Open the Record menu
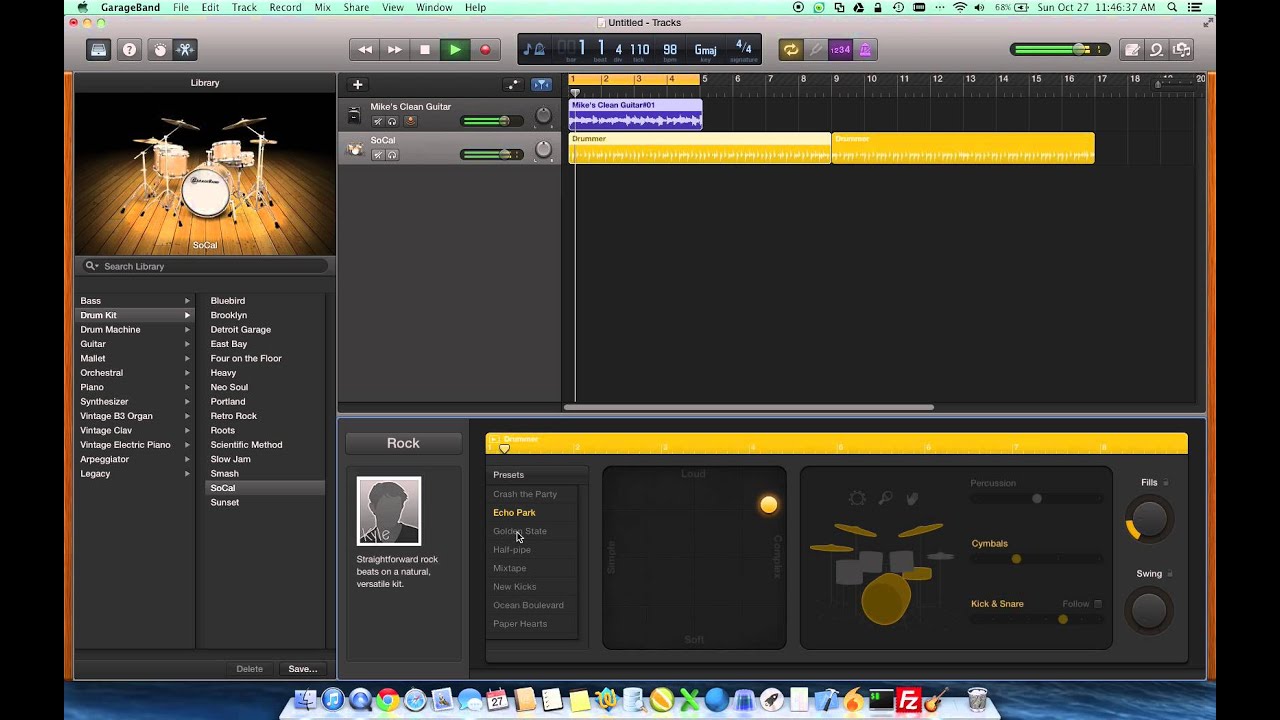This screenshot has height=720, width=1280. (285, 7)
